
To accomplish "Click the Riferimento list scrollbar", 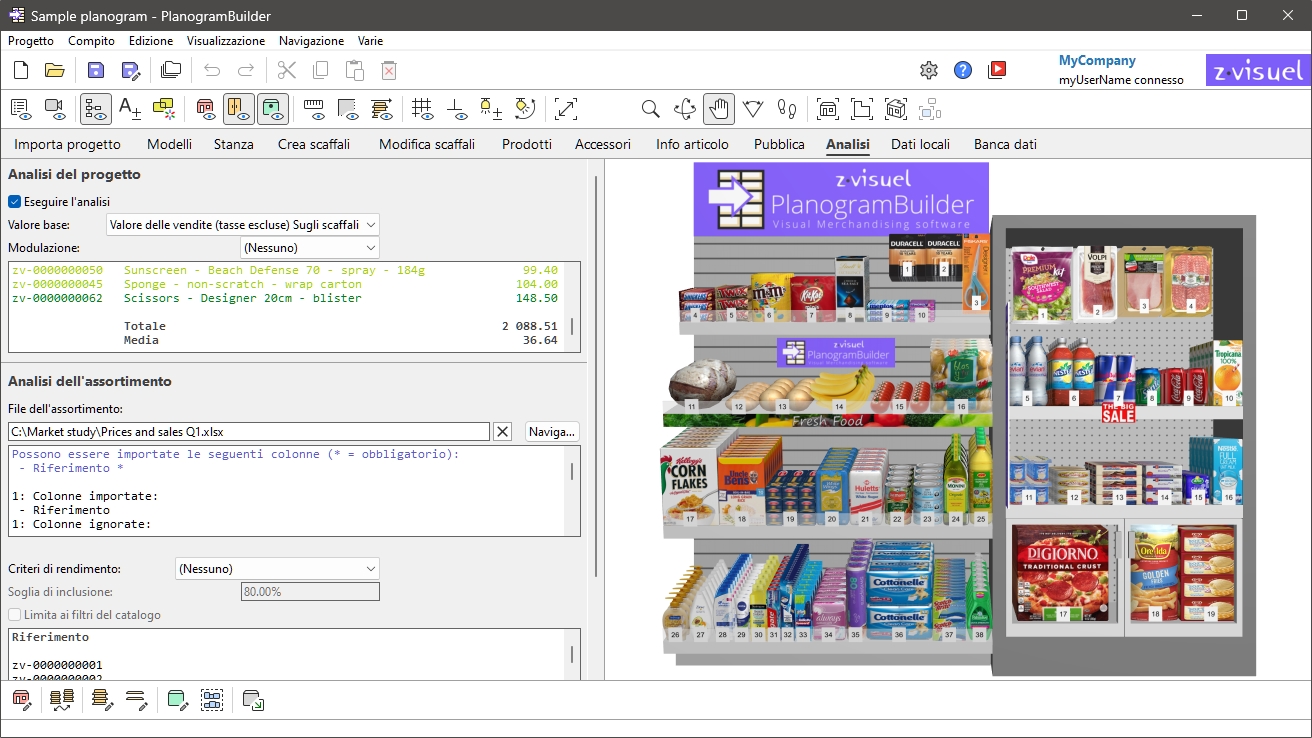I will point(573,656).
